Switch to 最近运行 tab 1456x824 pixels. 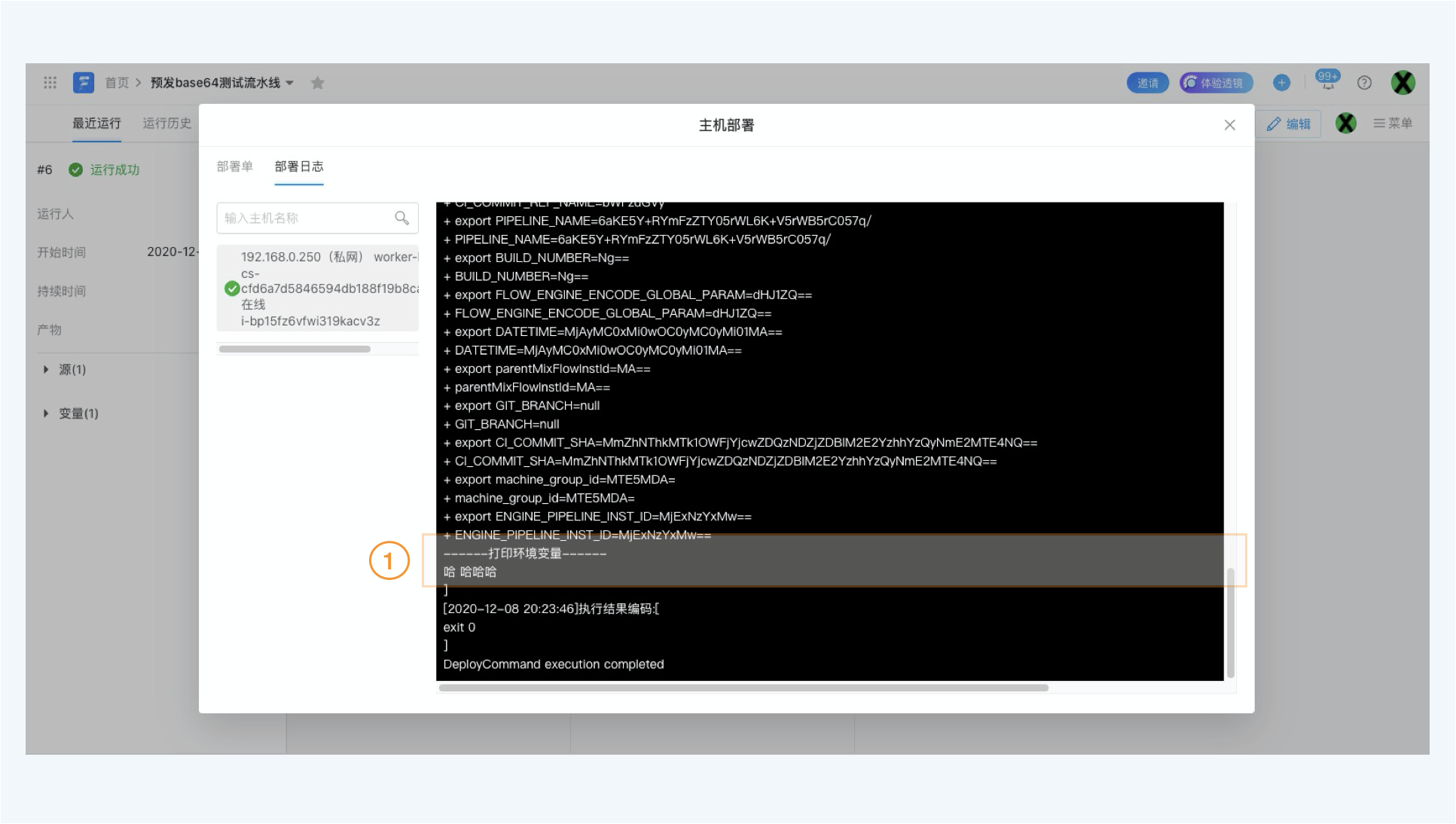pyautogui.click(x=96, y=124)
